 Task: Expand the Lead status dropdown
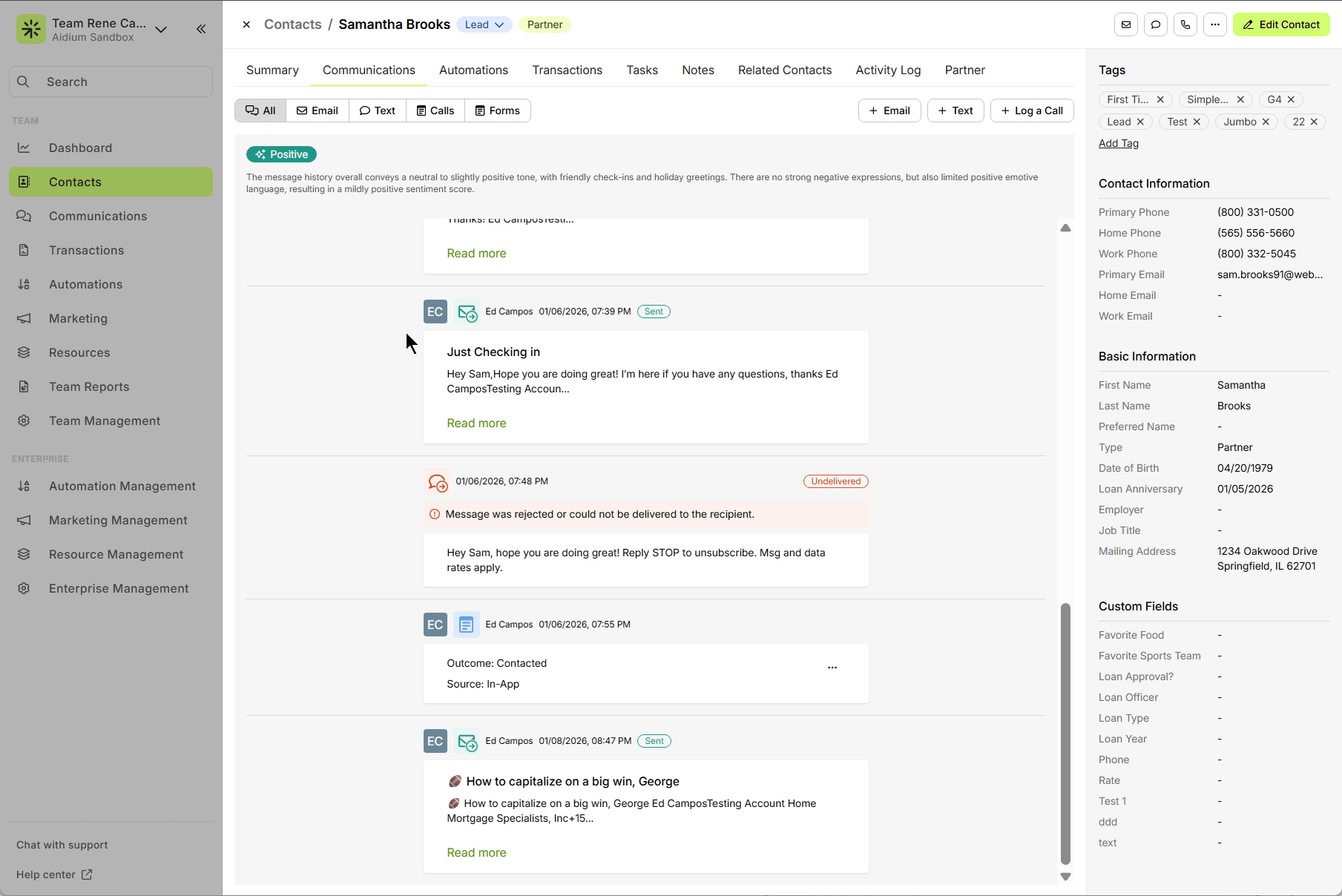[484, 24]
